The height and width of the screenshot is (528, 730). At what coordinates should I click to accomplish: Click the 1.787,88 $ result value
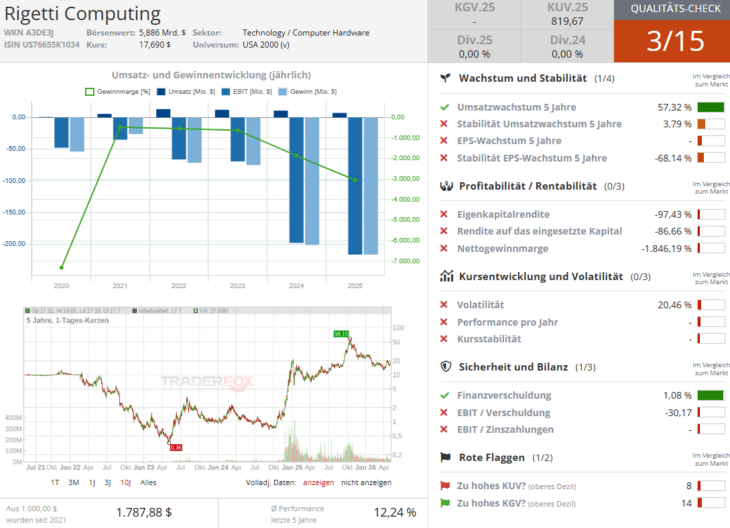144,513
